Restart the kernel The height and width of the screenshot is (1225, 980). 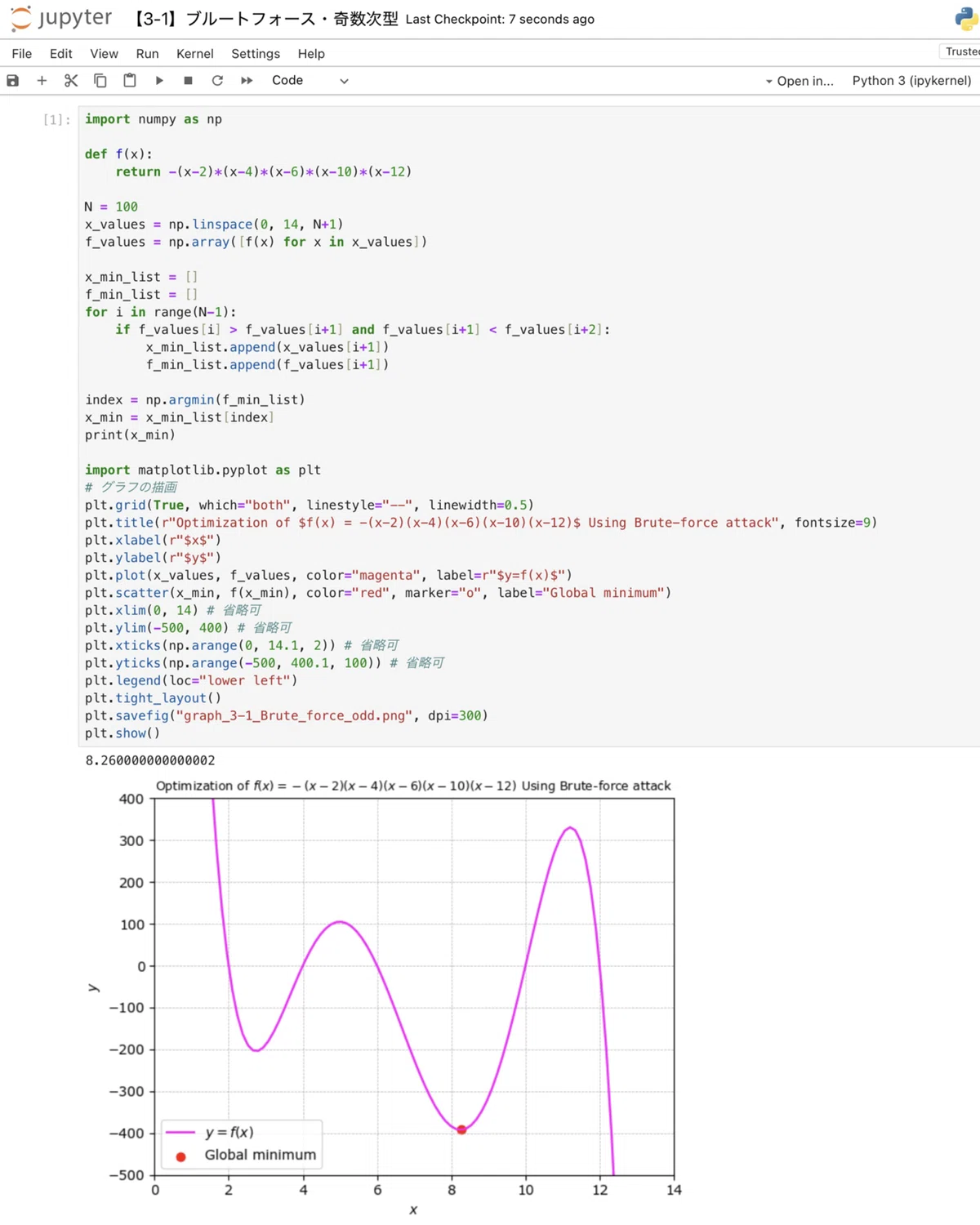coord(217,80)
